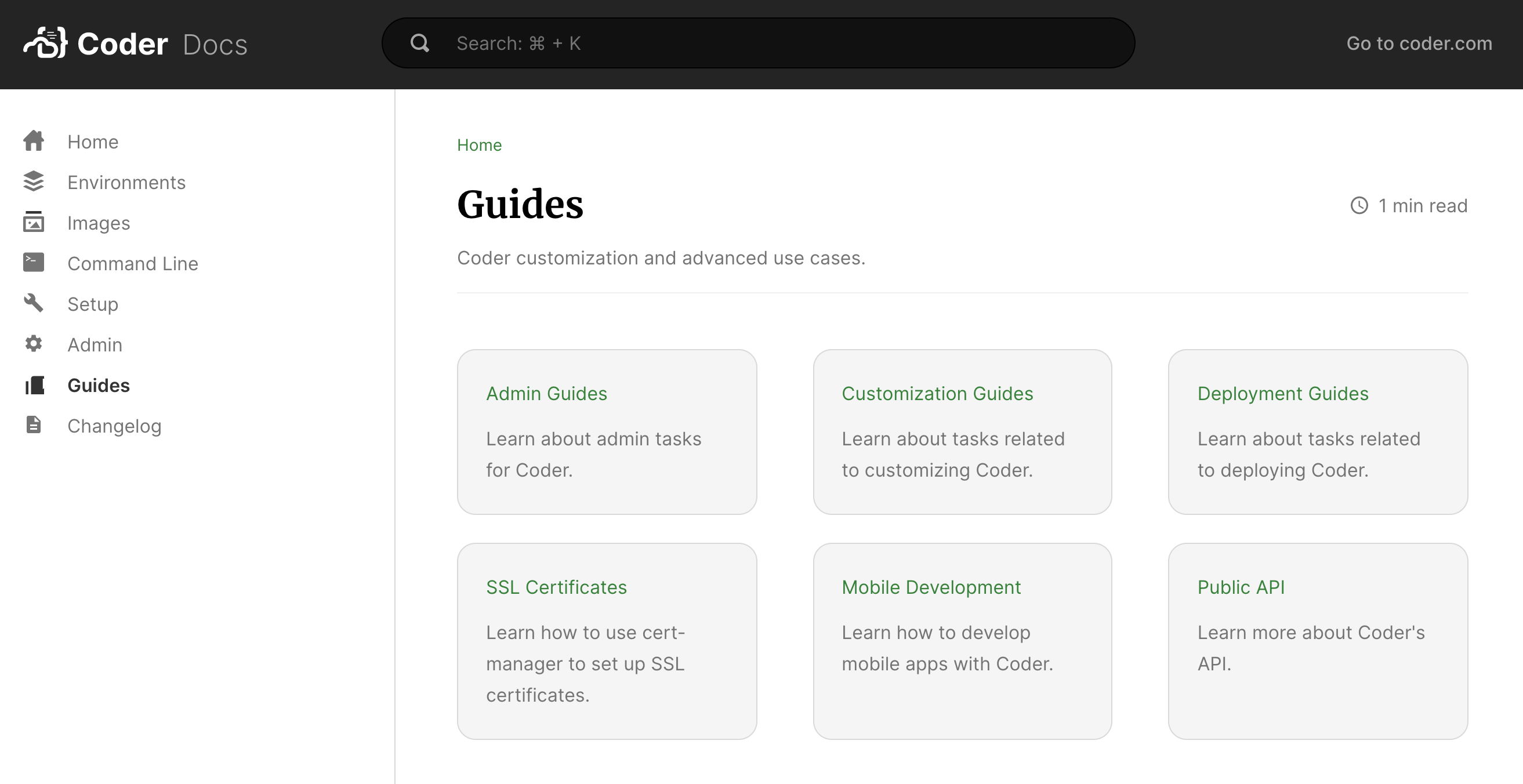Click the gear icon beside Admin
1523x784 pixels.
(x=34, y=343)
